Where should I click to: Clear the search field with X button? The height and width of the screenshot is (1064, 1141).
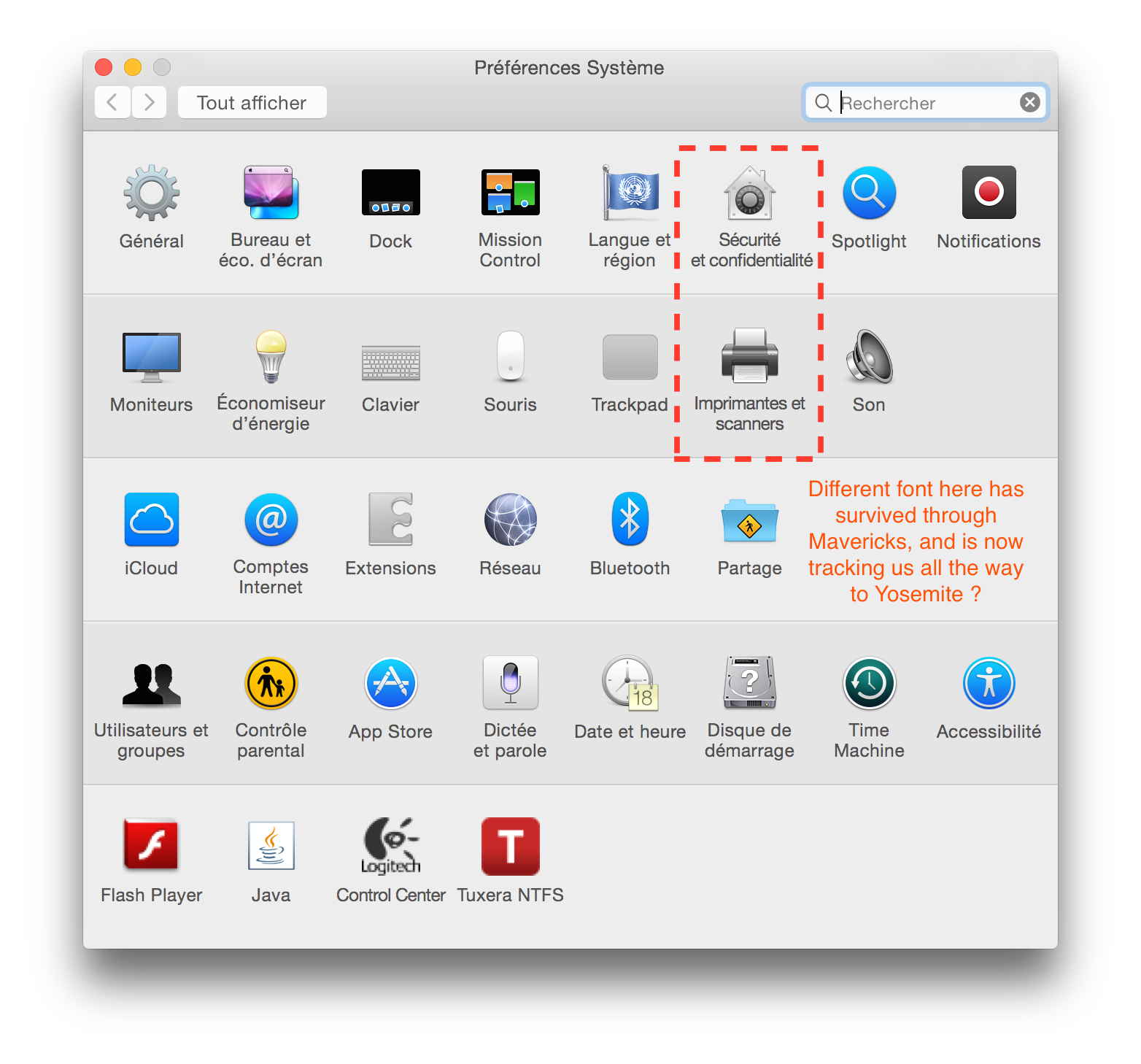pos(1029,102)
